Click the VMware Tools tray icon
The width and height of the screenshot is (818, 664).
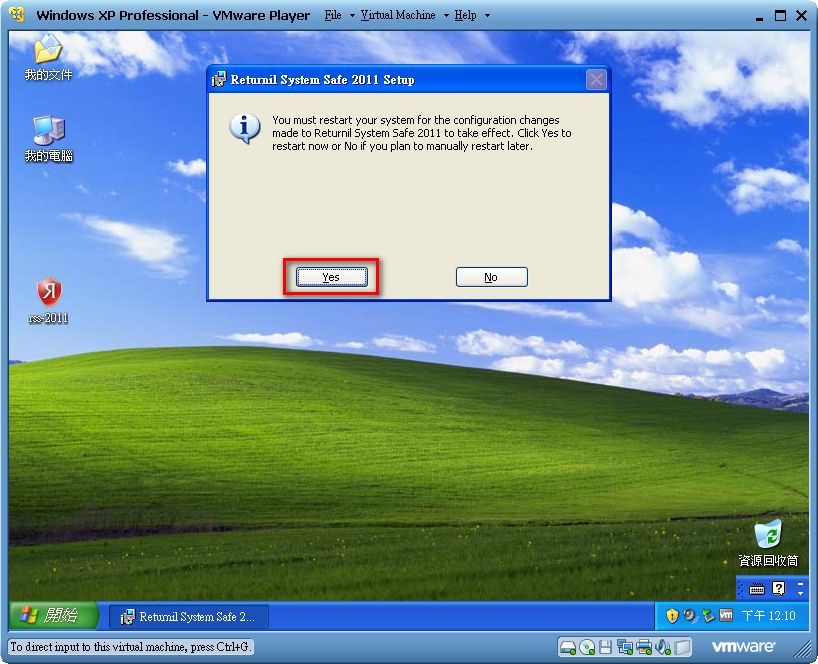tap(726, 615)
